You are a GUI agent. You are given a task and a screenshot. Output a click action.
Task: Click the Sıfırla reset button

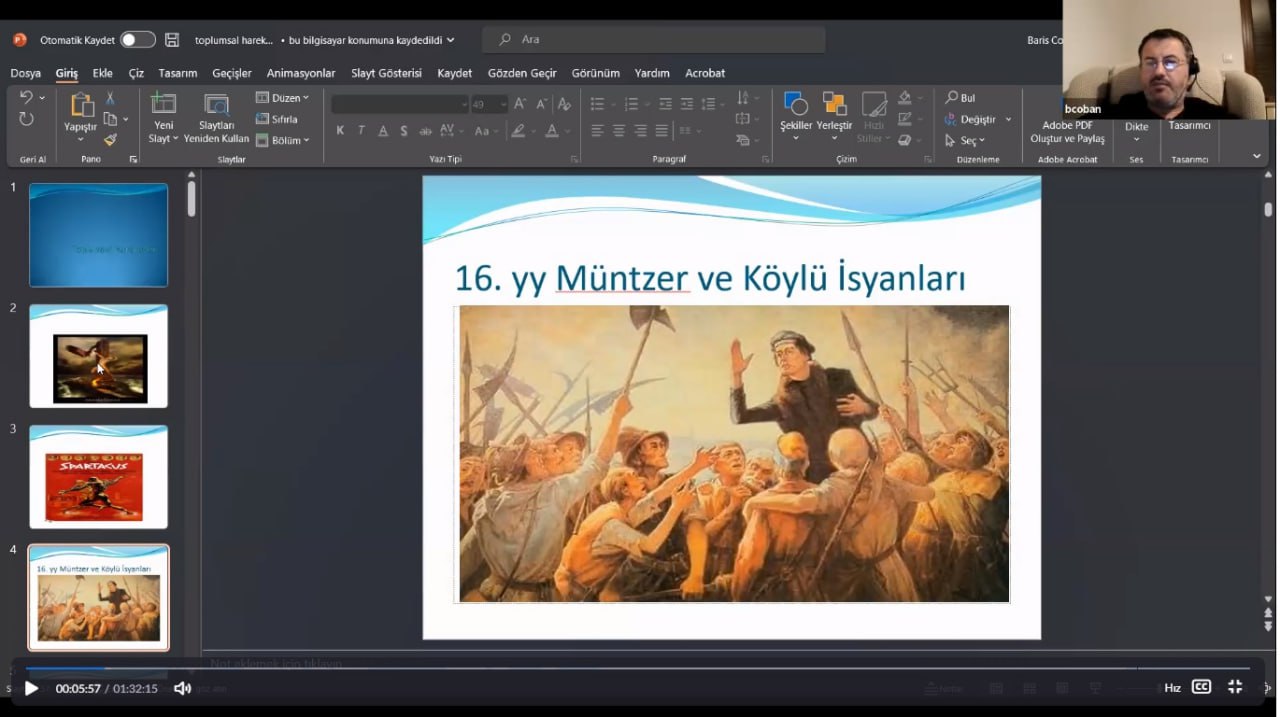coord(277,119)
